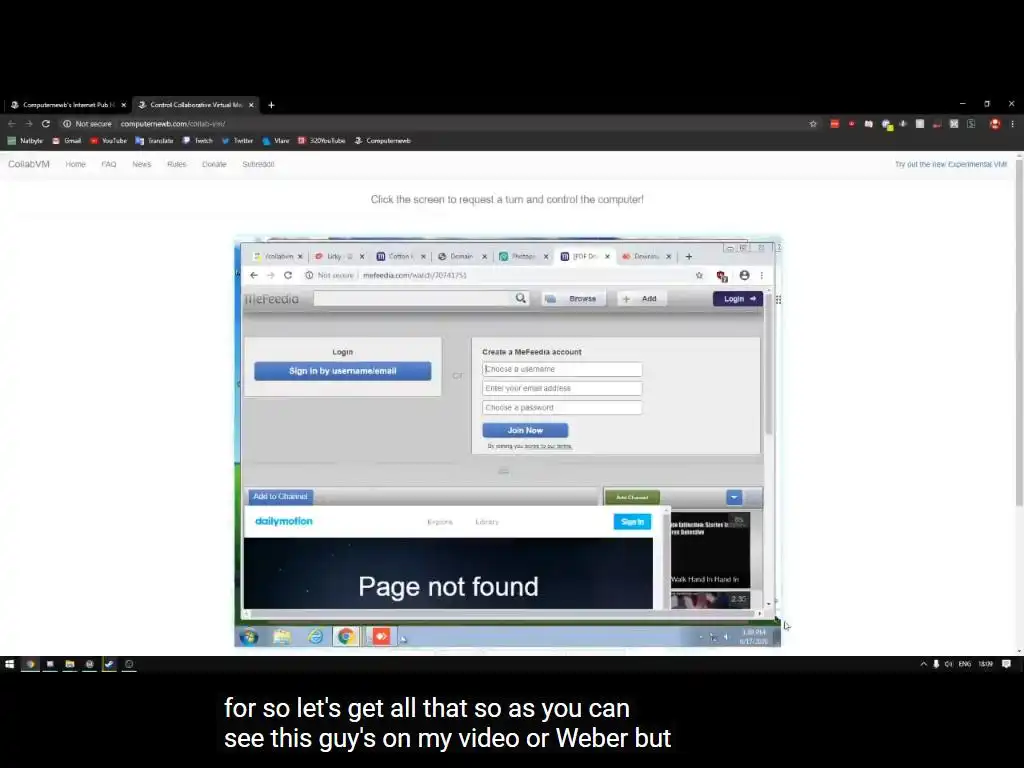Open the Steam icon on host taskbar
1024x768 pixels.
[x=109, y=664]
